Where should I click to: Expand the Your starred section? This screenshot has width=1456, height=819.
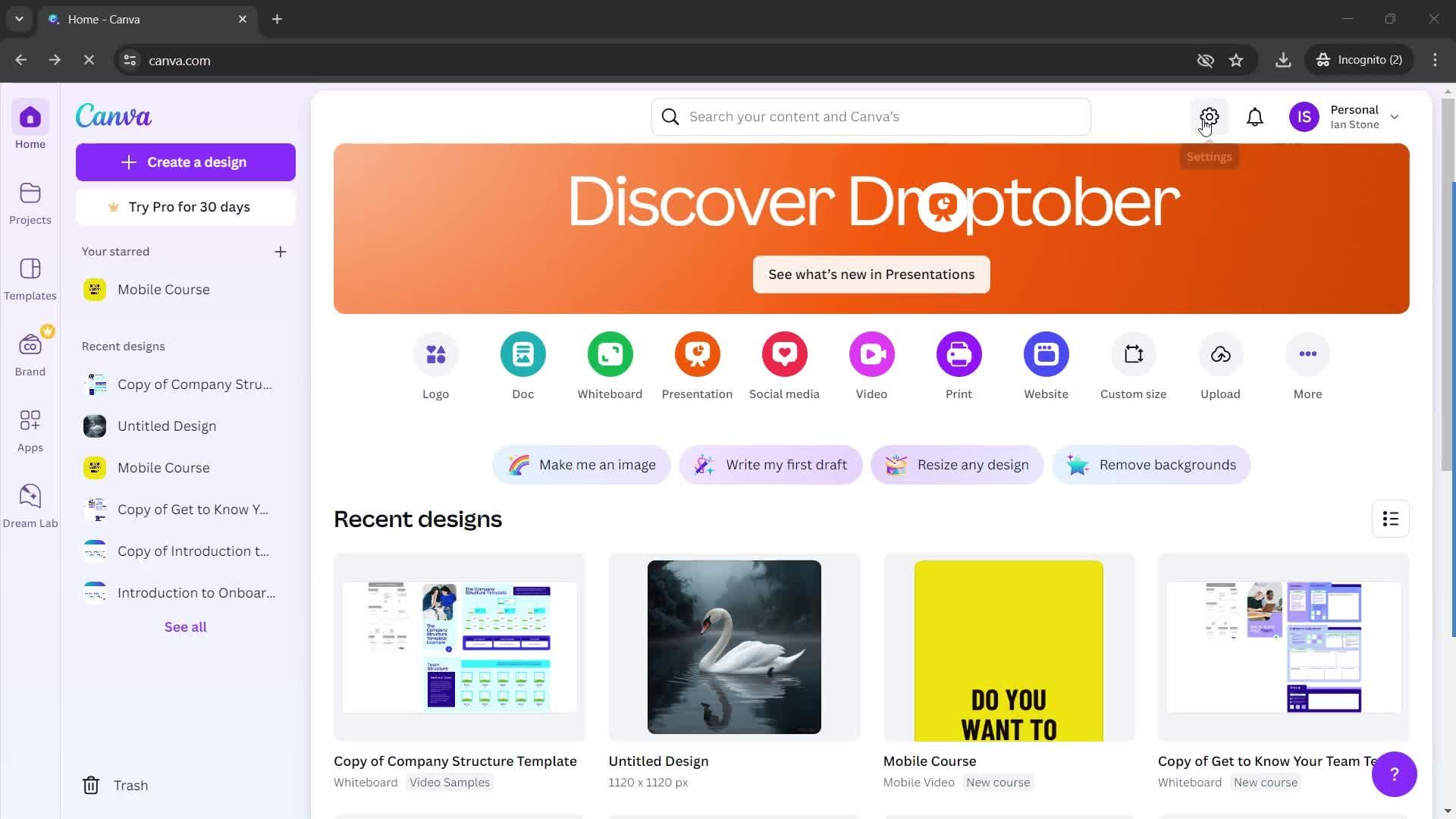click(281, 252)
